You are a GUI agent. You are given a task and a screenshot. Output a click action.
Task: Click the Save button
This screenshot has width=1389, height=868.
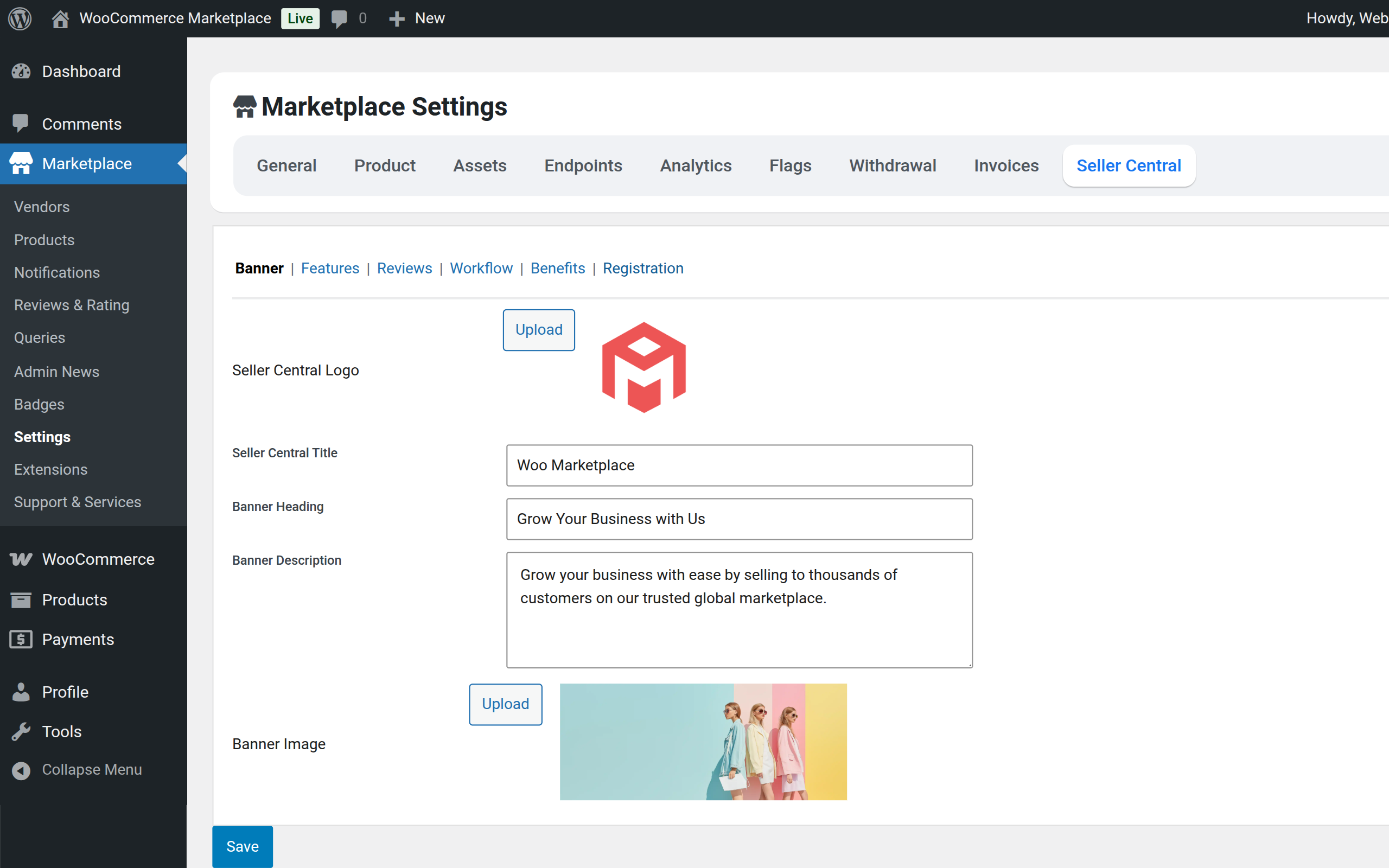(x=242, y=846)
